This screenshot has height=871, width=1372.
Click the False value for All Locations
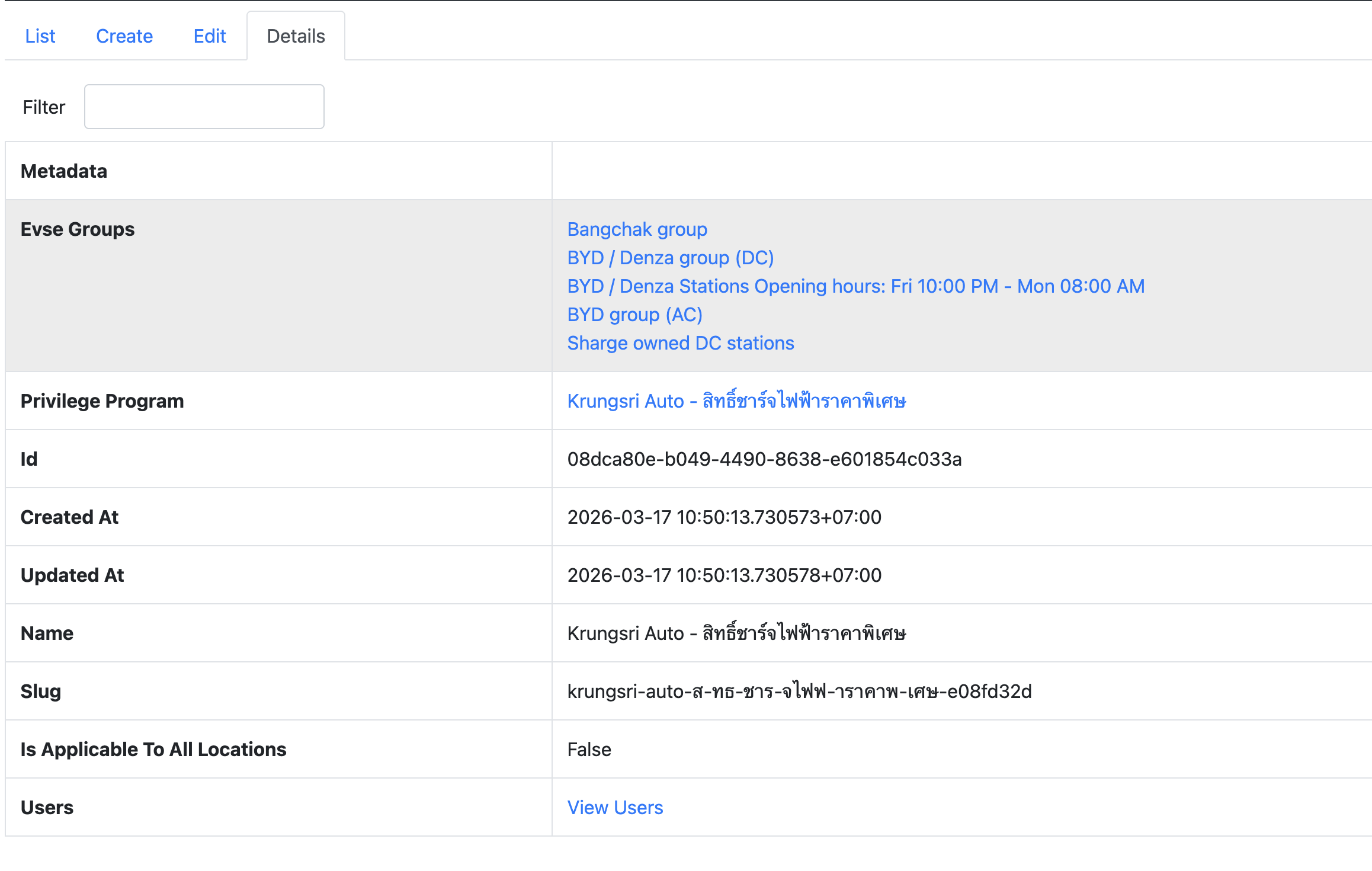point(589,750)
